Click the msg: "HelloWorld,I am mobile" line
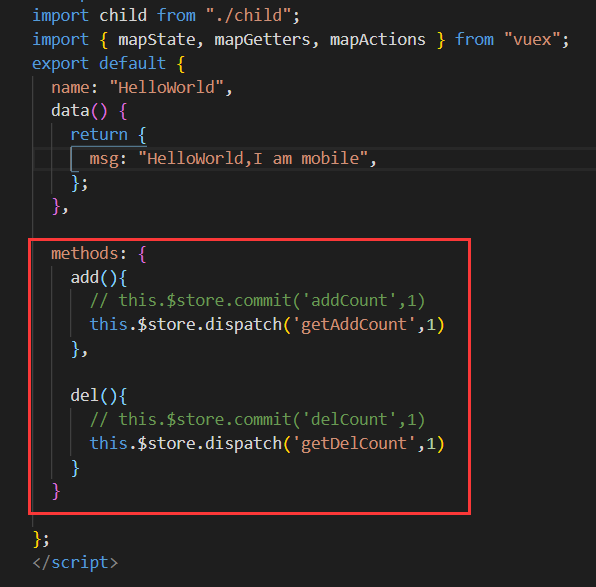Viewport: 596px width, 587px height. click(x=233, y=159)
